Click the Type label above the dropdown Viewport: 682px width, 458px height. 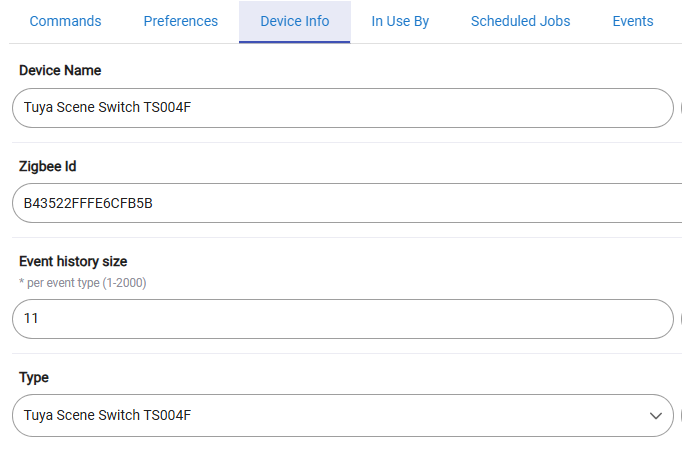coord(34,378)
